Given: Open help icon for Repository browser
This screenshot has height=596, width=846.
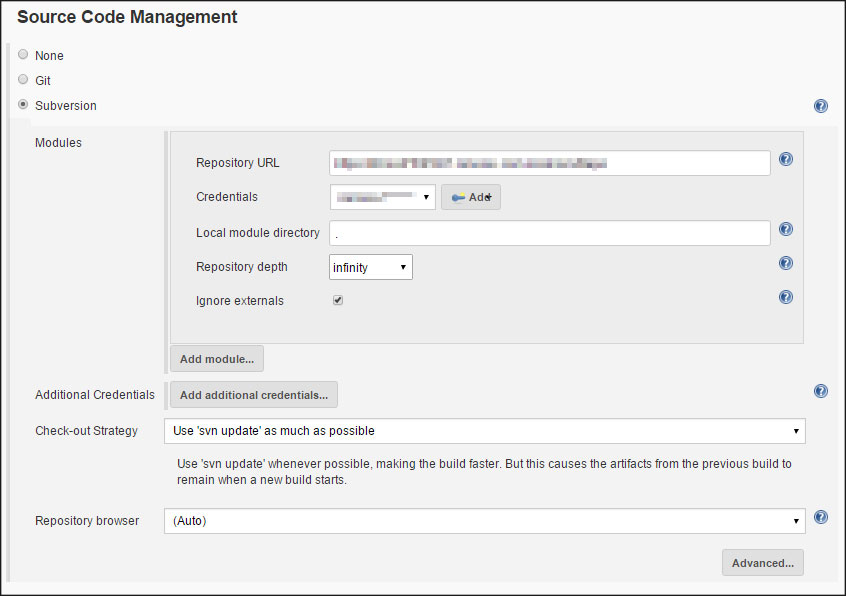Looking at the screenshot, I should click(x=821, y=517).
